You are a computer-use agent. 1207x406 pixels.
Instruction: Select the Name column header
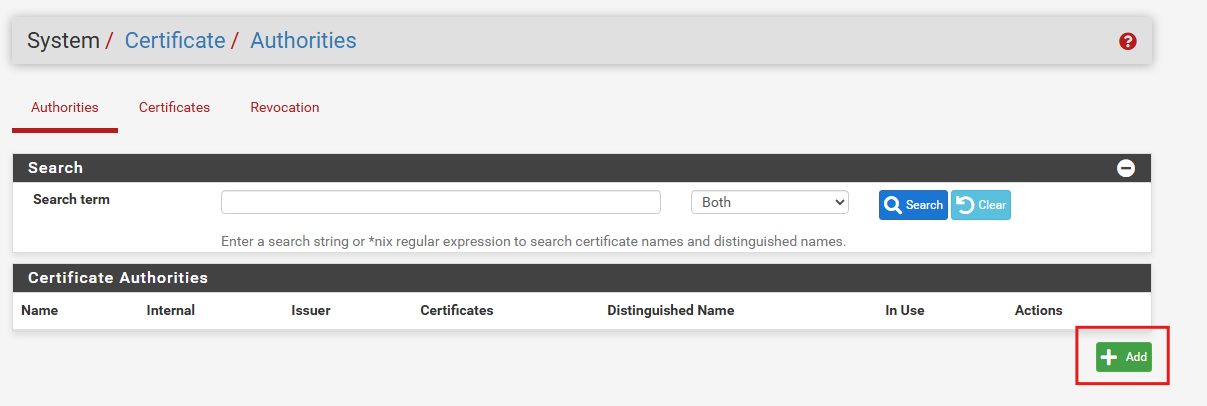[40, 311]
